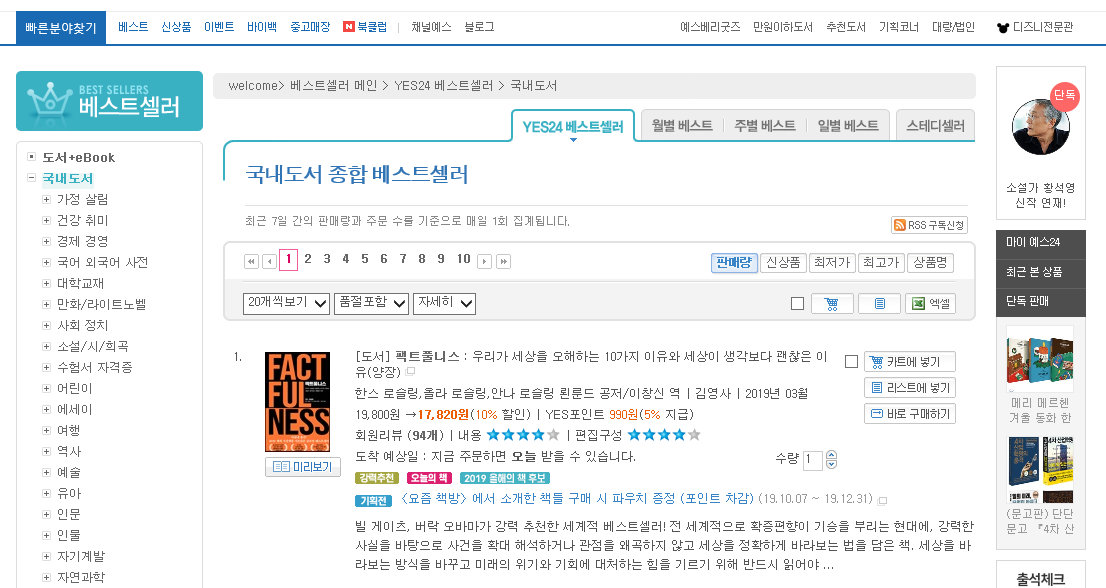Open 채널예스 top link

click(432, 27)
